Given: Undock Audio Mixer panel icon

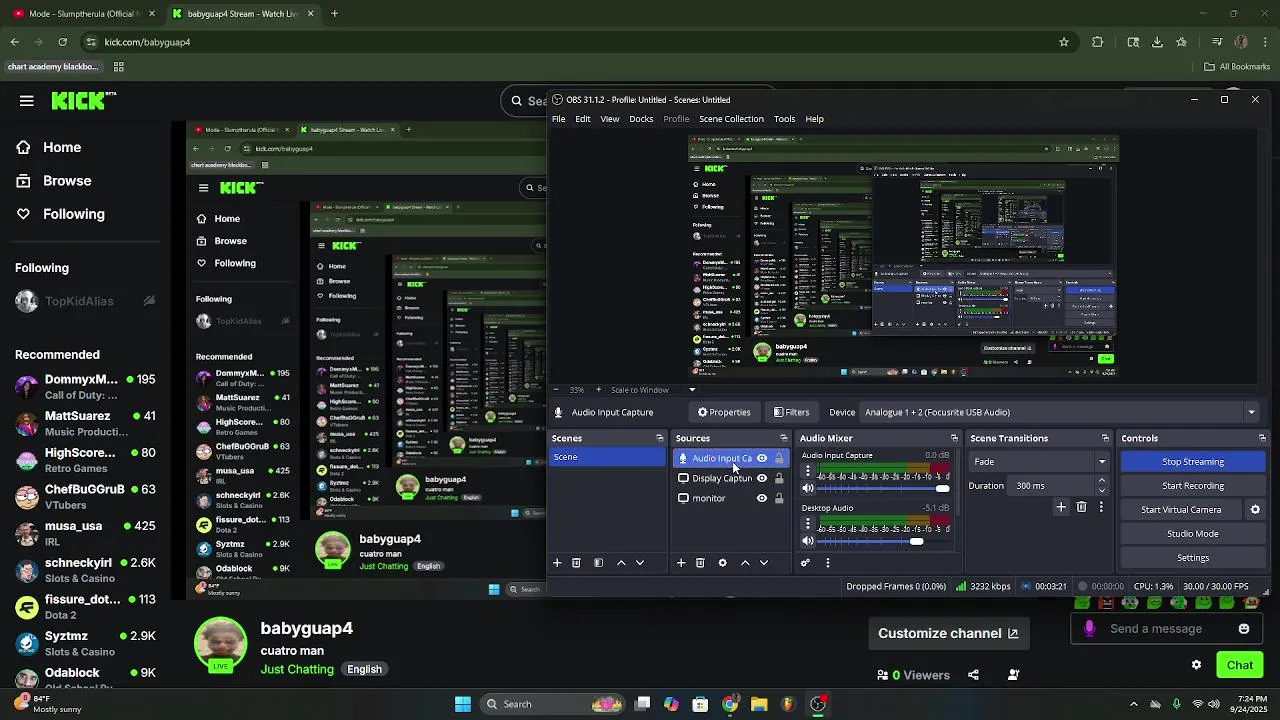Looking at the screenshot, I should pos(954,438).
